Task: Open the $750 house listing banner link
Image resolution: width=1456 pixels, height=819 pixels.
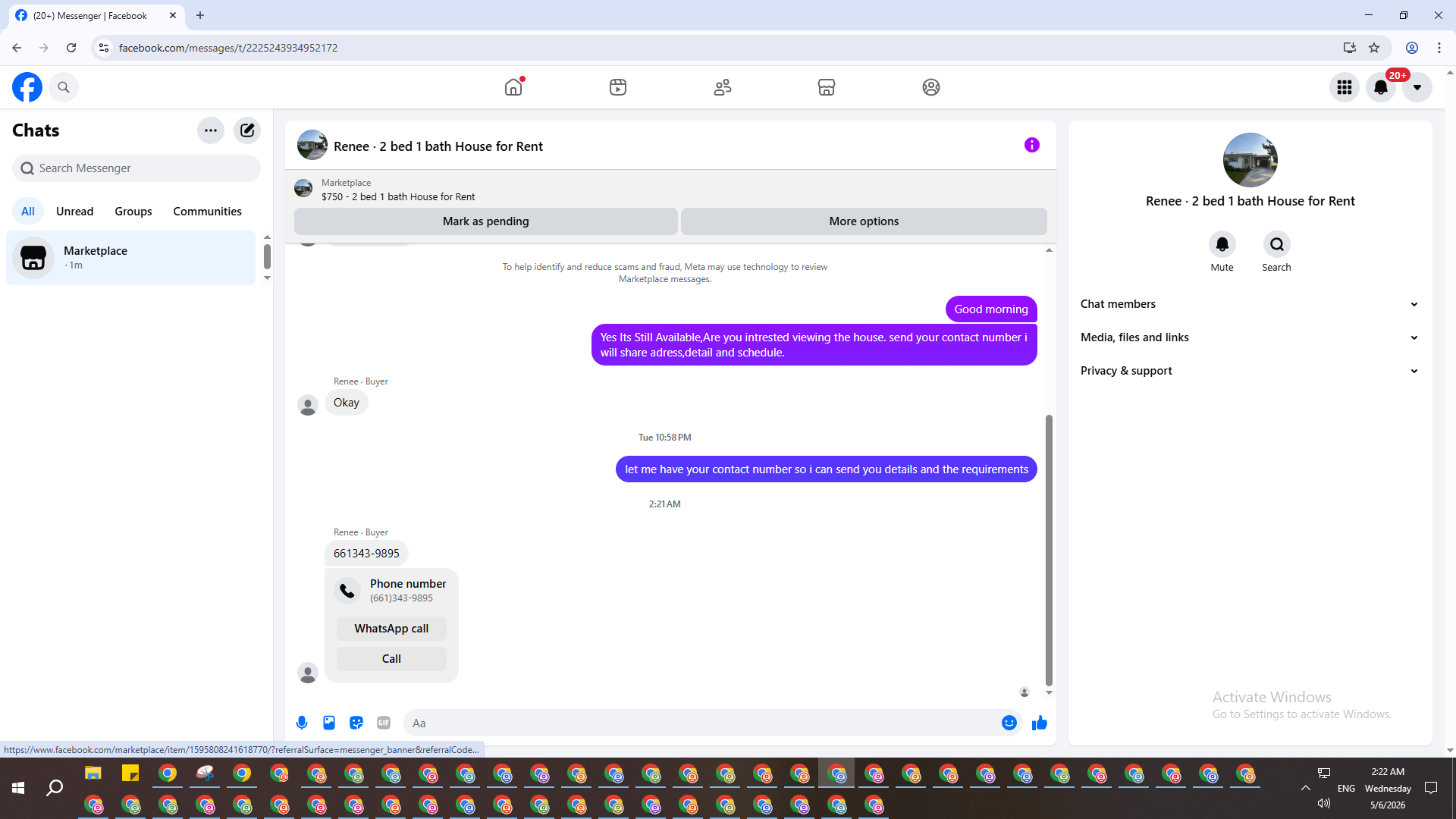Action: 398,196
